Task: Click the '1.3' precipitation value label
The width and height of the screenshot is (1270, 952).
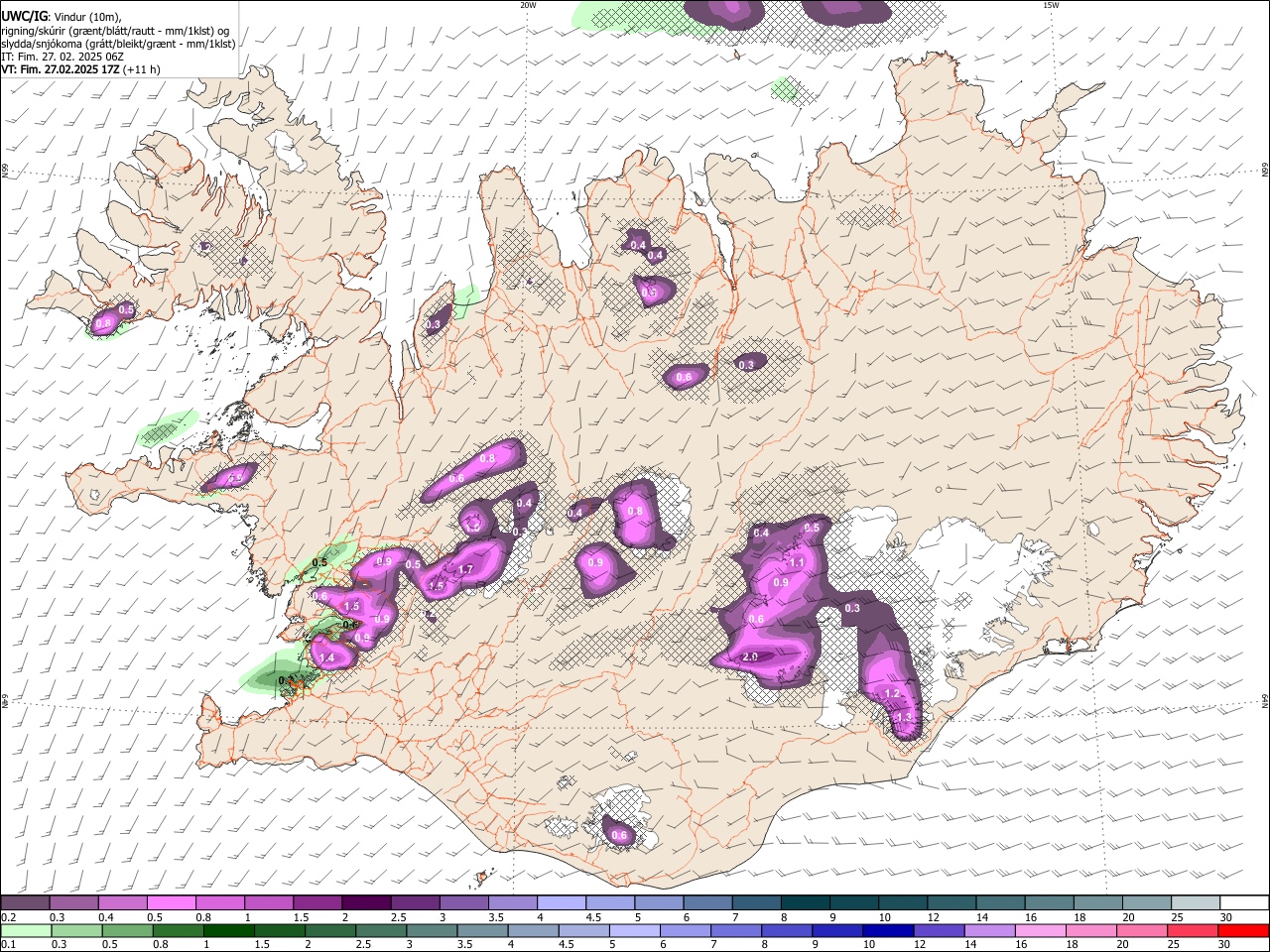Action: [903, 717]
